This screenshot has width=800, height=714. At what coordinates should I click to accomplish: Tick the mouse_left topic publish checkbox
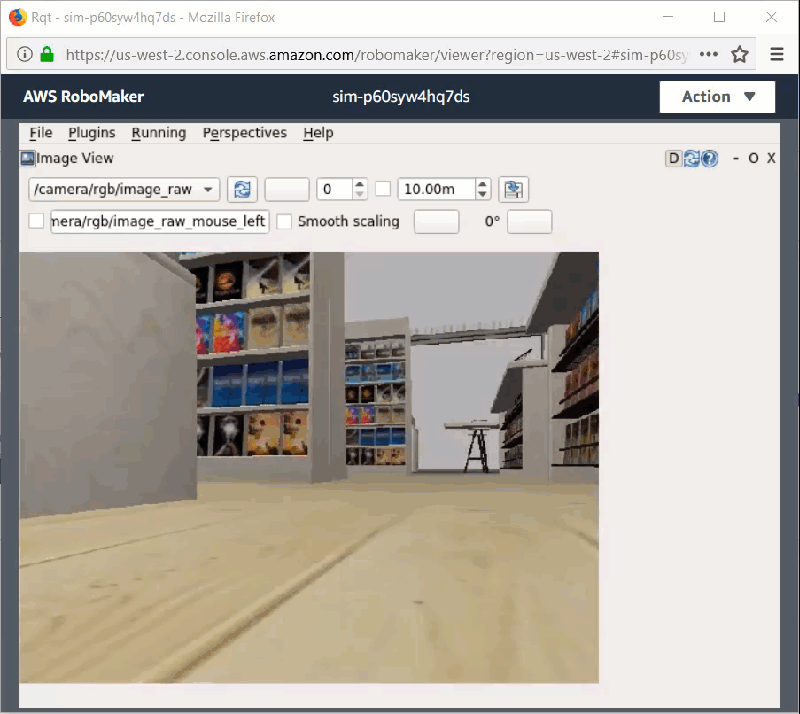coord(36,221)
